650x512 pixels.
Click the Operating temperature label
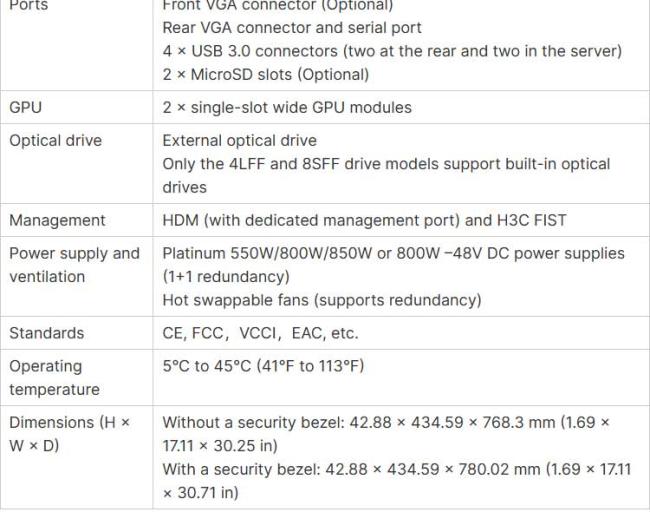[x=54, y=378]
